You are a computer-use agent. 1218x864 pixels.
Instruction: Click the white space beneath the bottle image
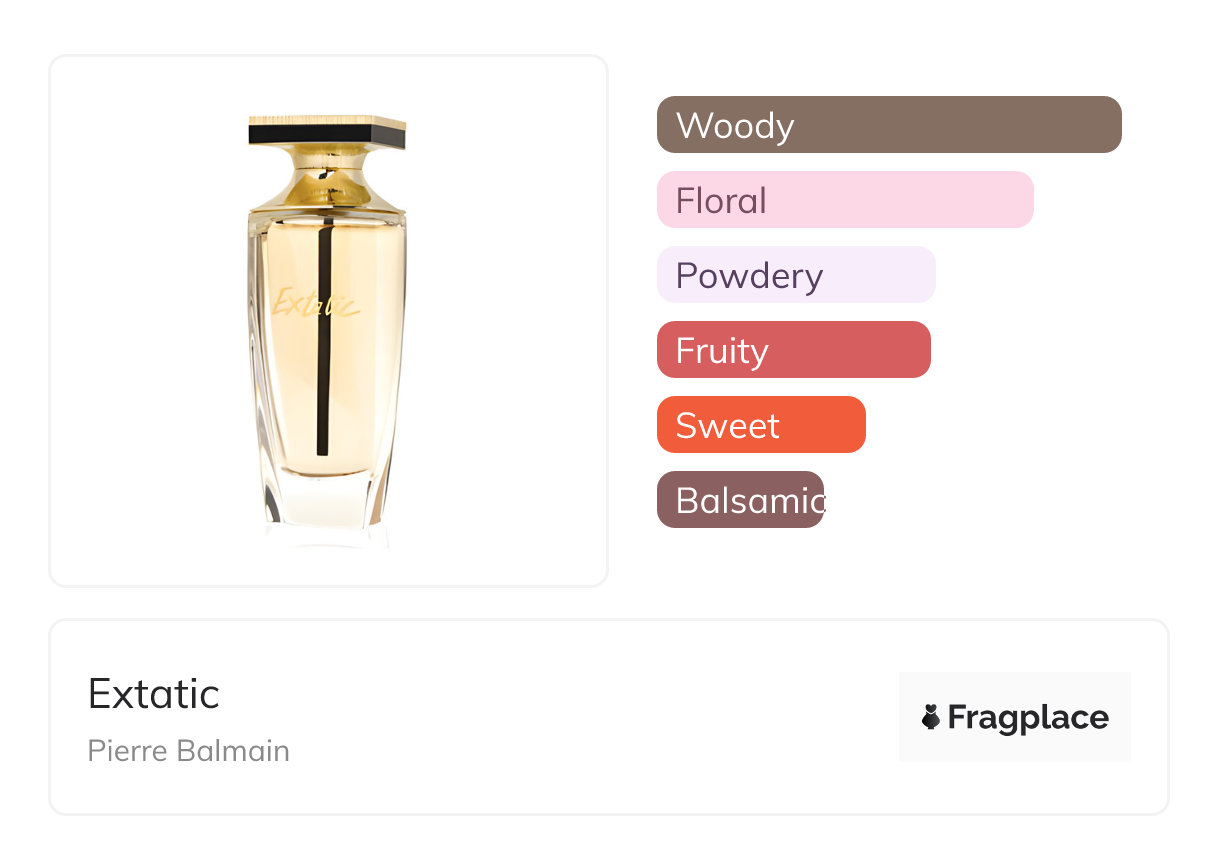pos(328,566)
